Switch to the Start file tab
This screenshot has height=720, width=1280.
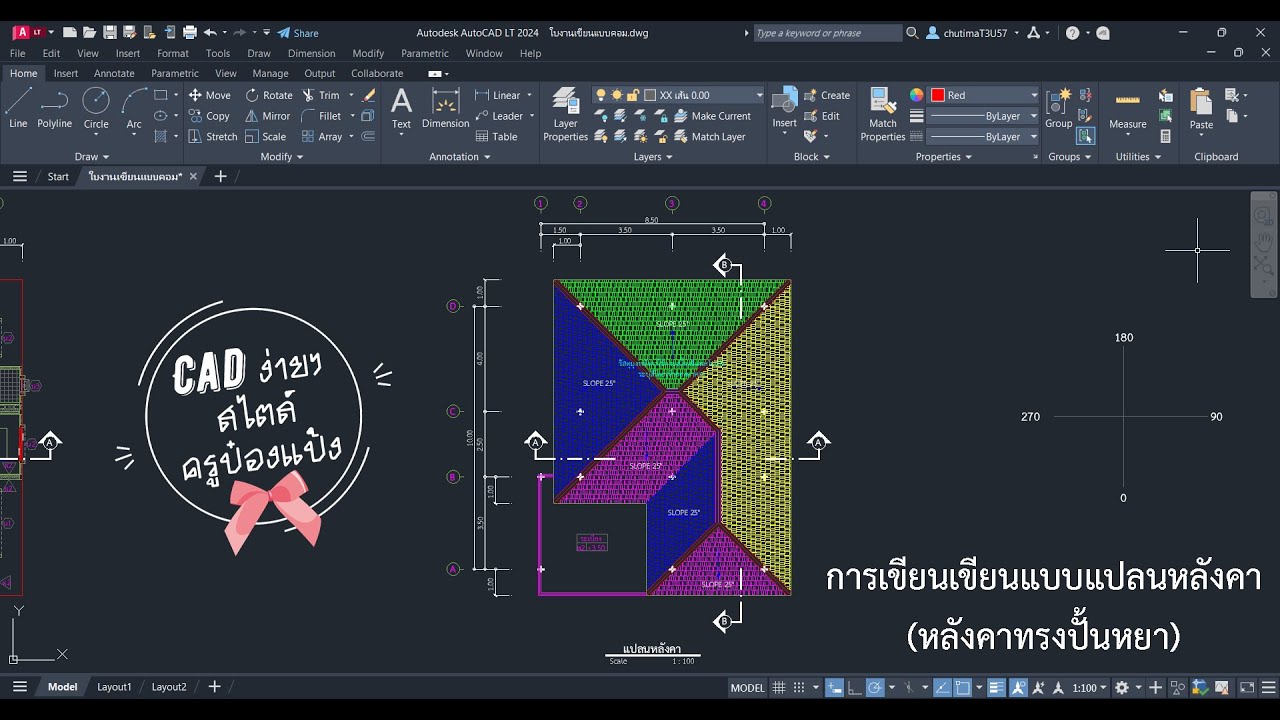pyautogui.click(x=58, y=177)
